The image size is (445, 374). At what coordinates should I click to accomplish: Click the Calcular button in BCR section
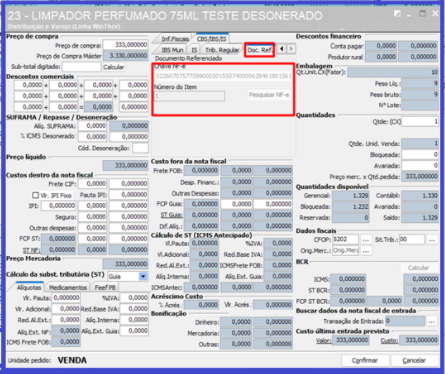tap(419, 268)
